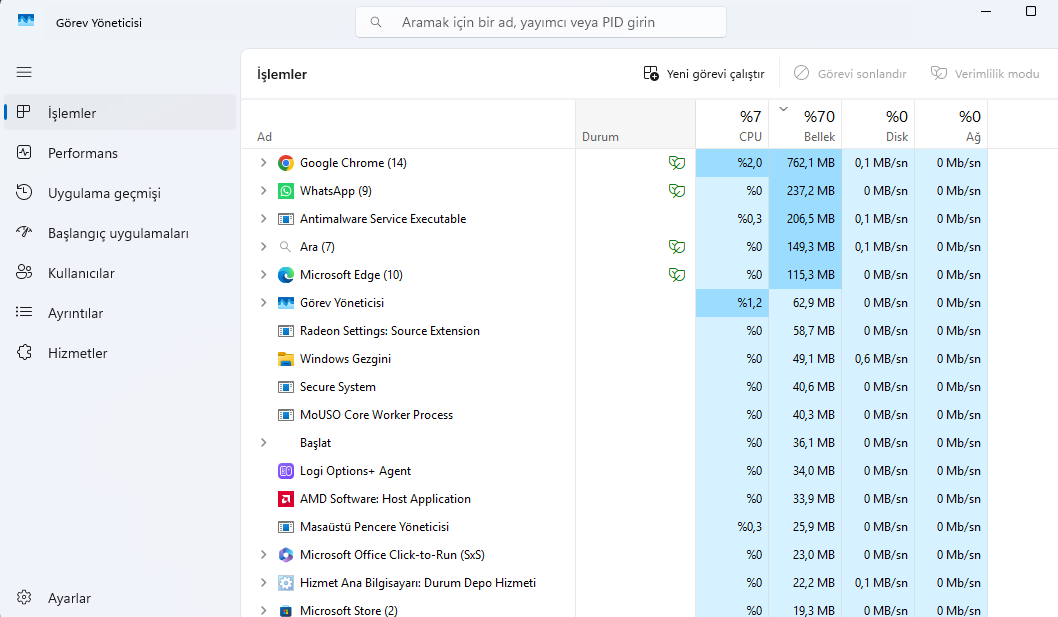Click the Hizmetler puzzle icon

[24, 352]
